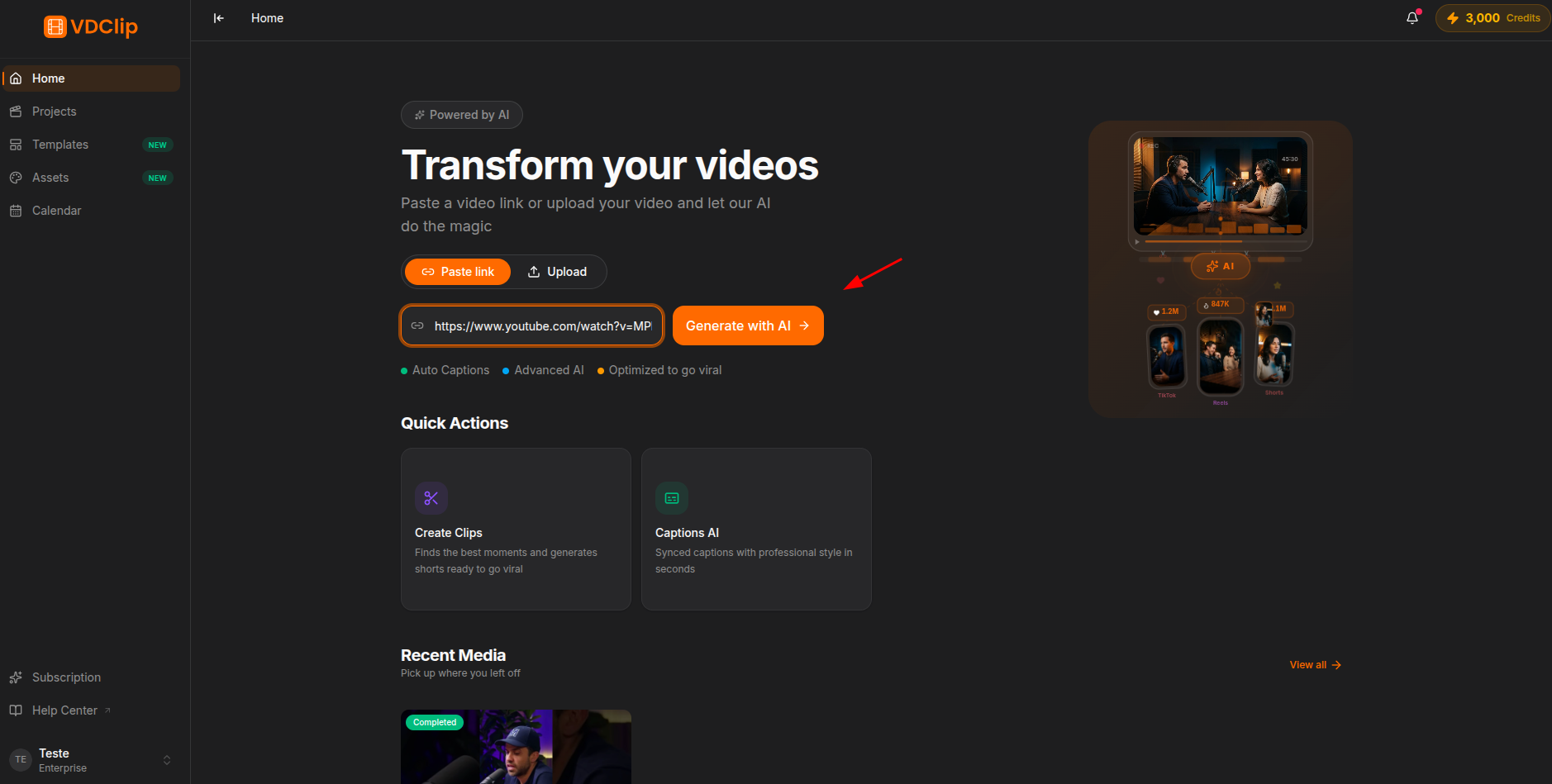Open the 3,000 Credits badge

[x=1492, y=18]
